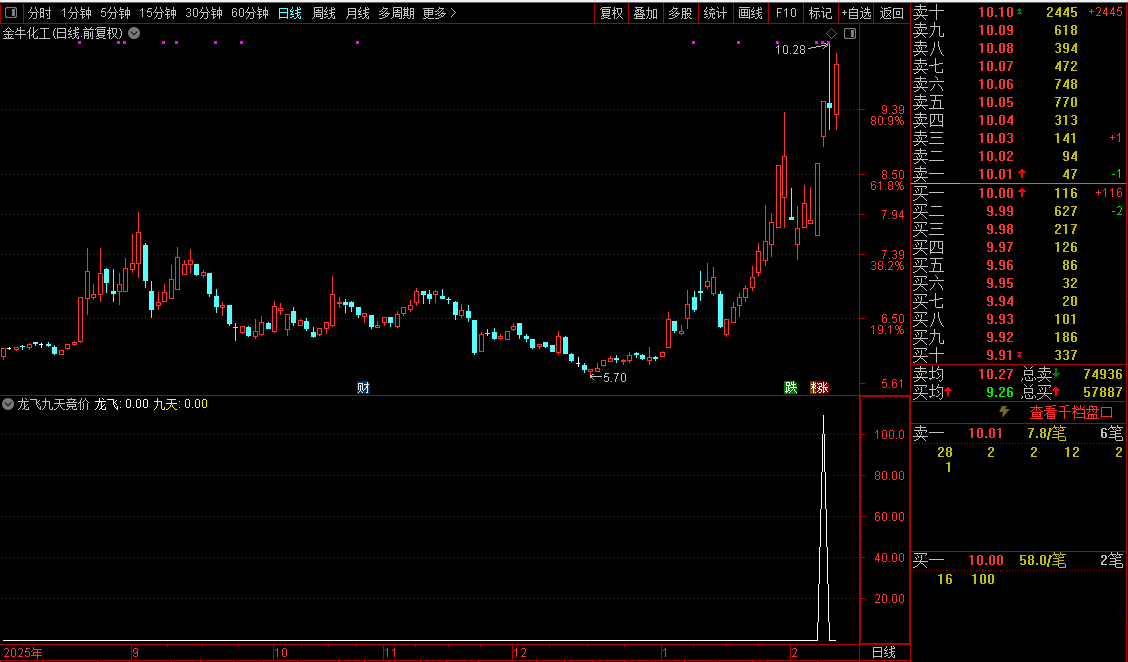This screenshot has width=1128, height=662.
Task: Click the 日线 label at bottom right
Action: (x=883, y=653)
